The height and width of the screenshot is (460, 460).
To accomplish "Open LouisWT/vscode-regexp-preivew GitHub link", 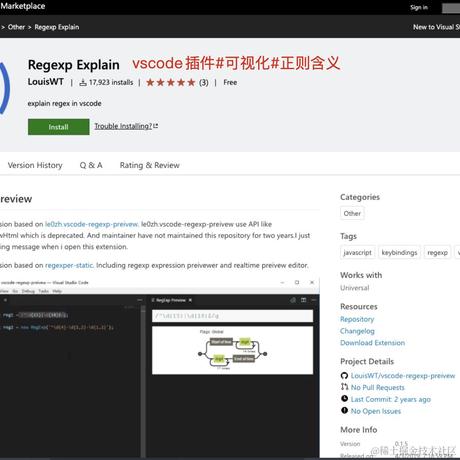I will 403,376.
